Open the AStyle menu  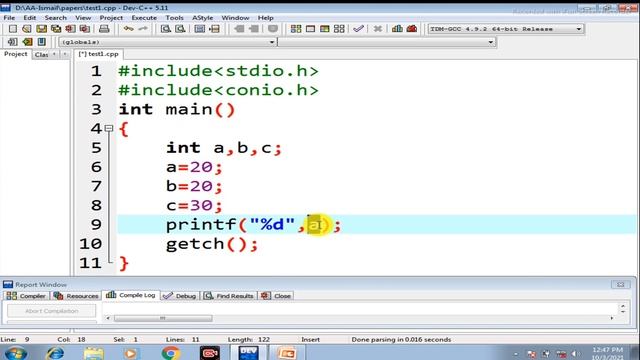202,18
